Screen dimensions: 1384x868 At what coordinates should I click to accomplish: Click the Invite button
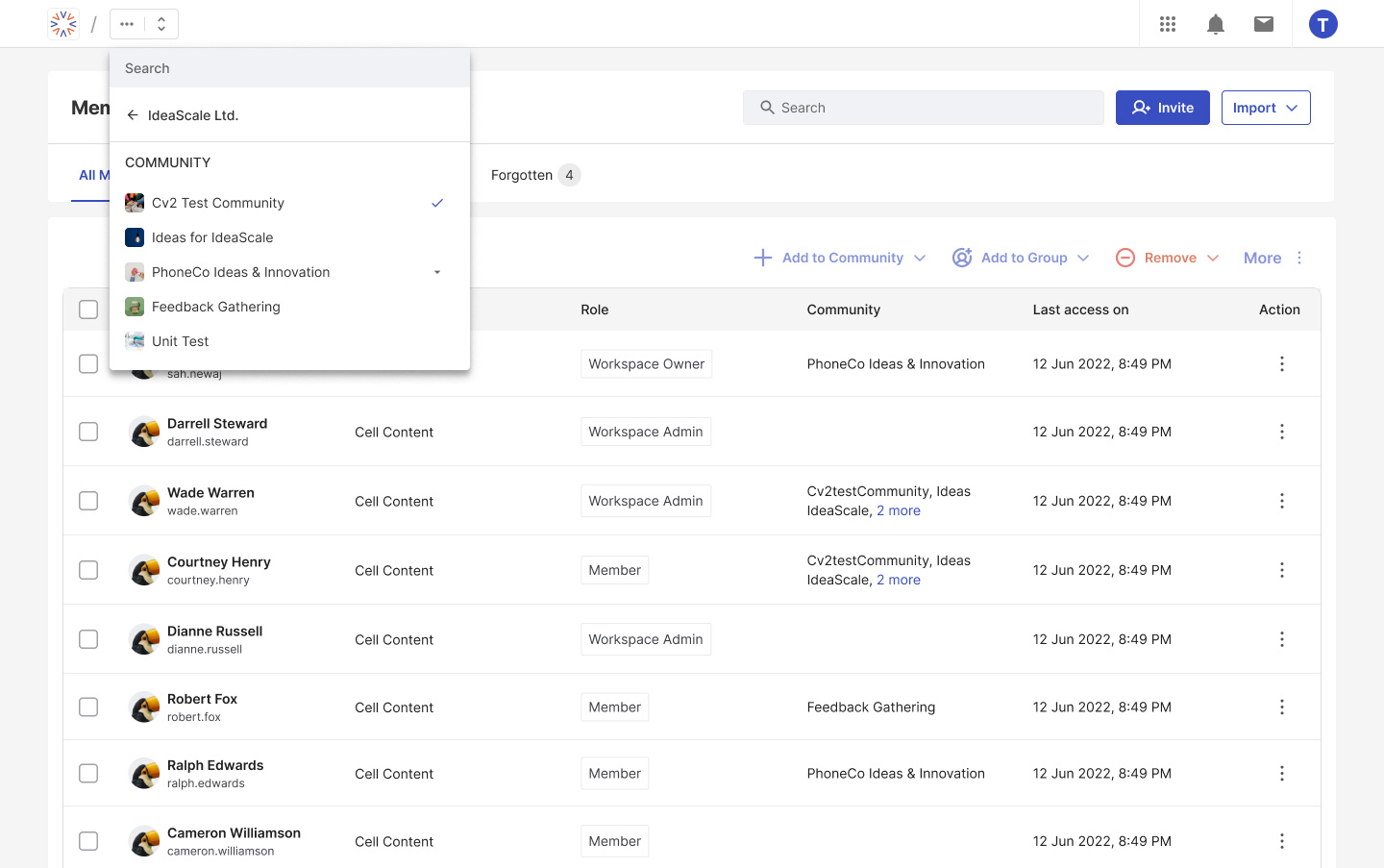[x=1162, y=108]
